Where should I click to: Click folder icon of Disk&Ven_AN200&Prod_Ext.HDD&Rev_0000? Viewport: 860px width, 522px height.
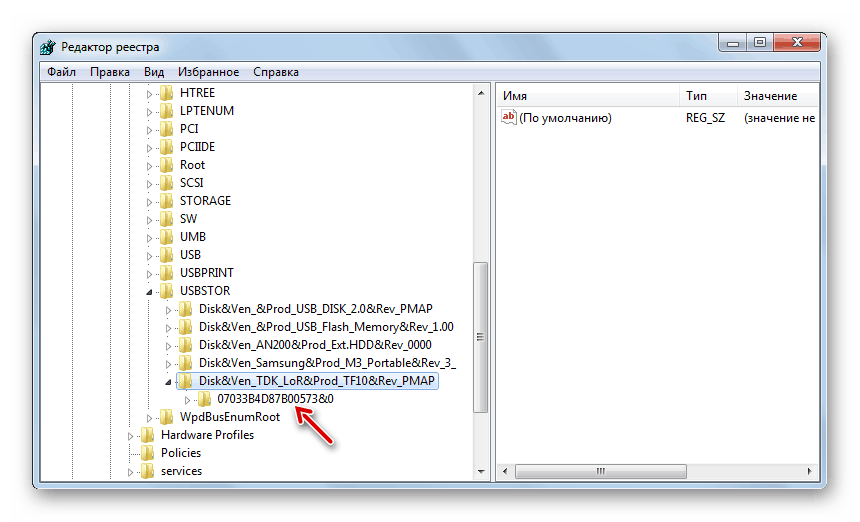[186, 345]
